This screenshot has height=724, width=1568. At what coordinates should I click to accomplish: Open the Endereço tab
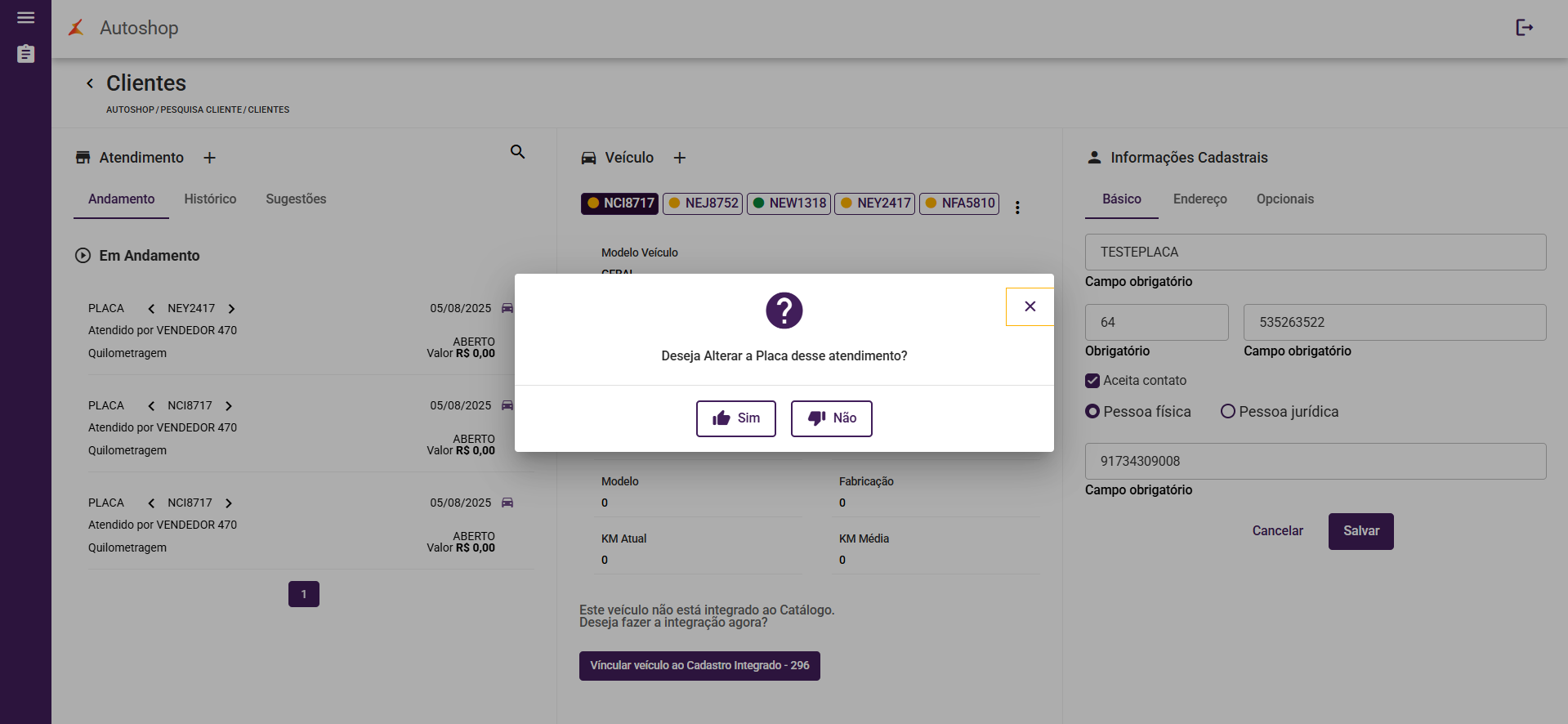(1199, 199)
